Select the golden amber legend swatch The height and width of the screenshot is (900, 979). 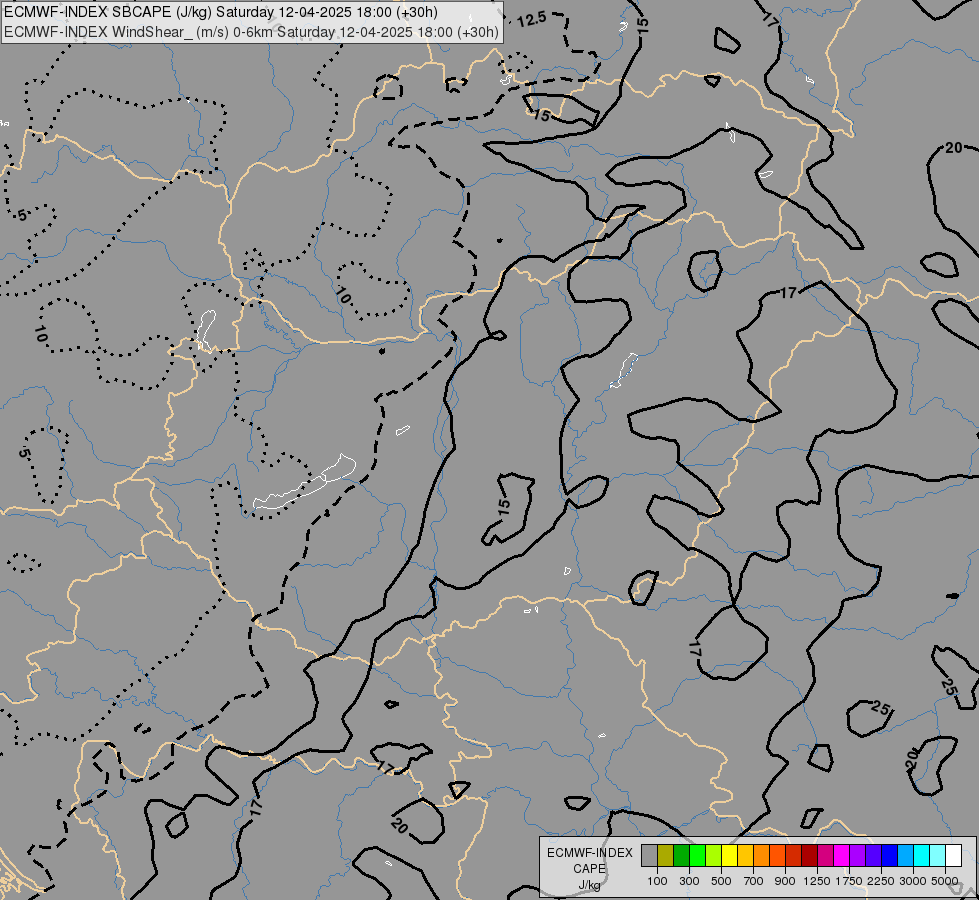[745, 856]
